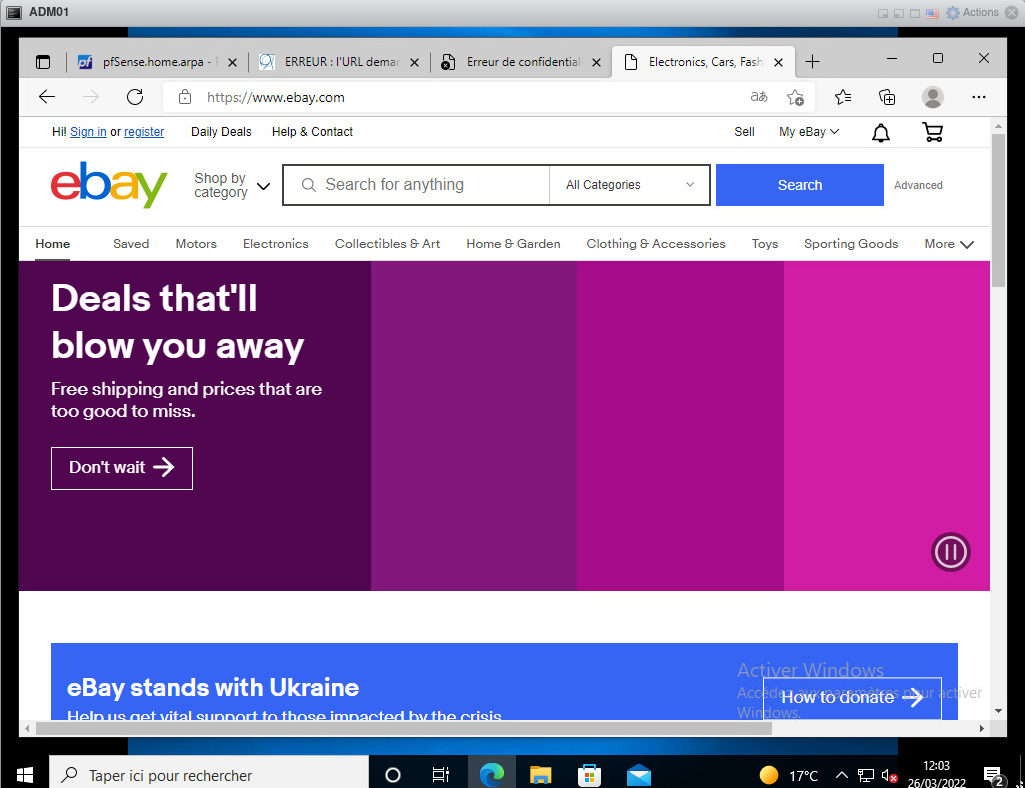The image size is (1025, 788).
Task: Open the Electronics navigation item
Action: [275, 244]
